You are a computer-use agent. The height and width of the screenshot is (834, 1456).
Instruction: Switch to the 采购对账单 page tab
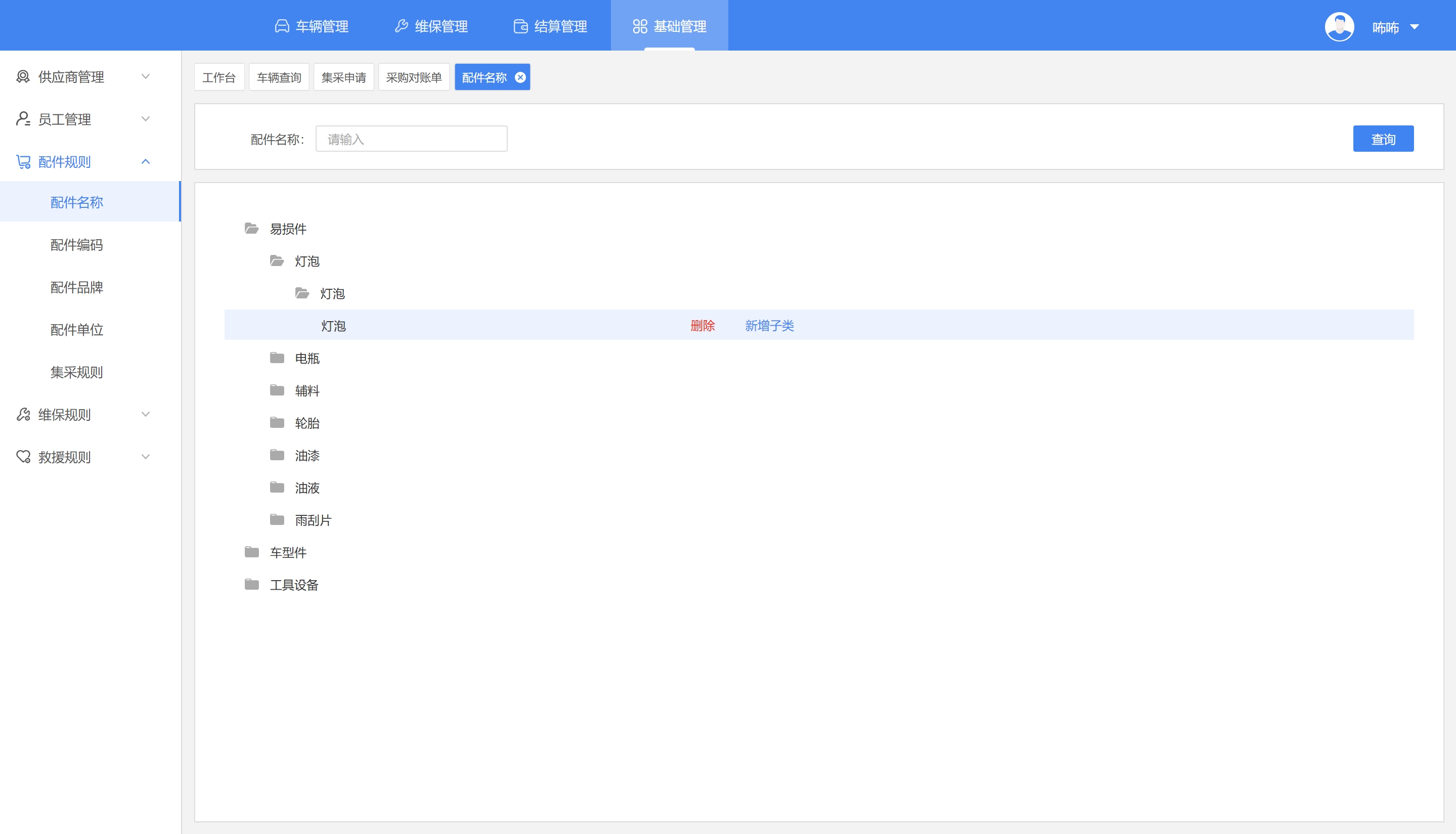(414, 77)
